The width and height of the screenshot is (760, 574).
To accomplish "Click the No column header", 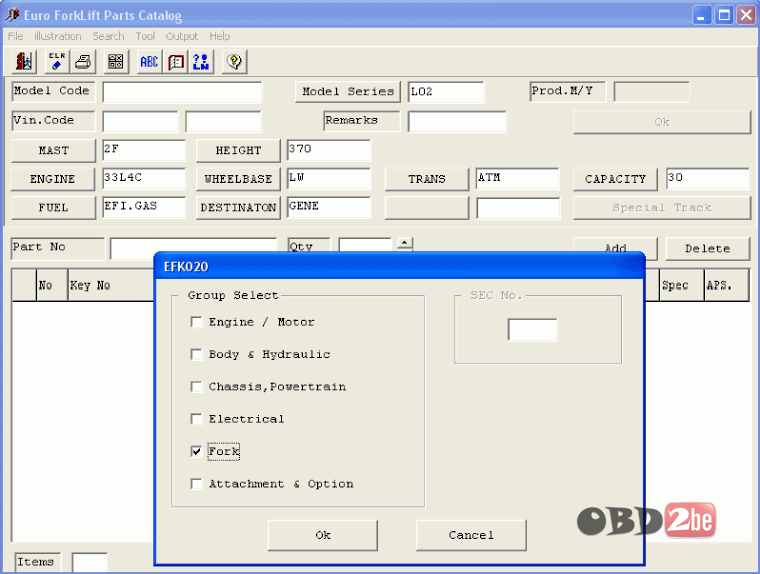I will point(52,286).
